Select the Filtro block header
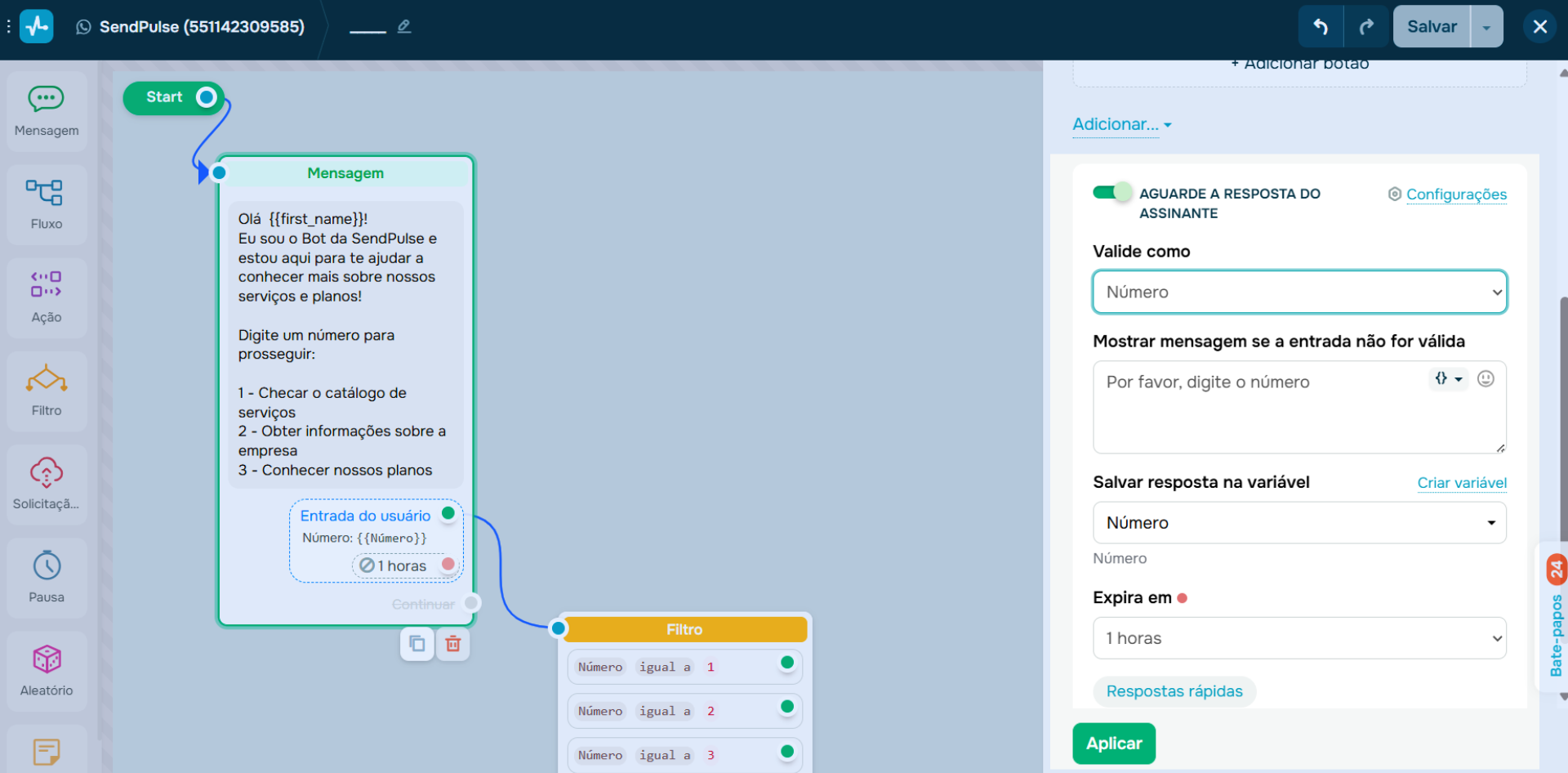The width and height of the screenshot is (1568, 773). [684, 629]
